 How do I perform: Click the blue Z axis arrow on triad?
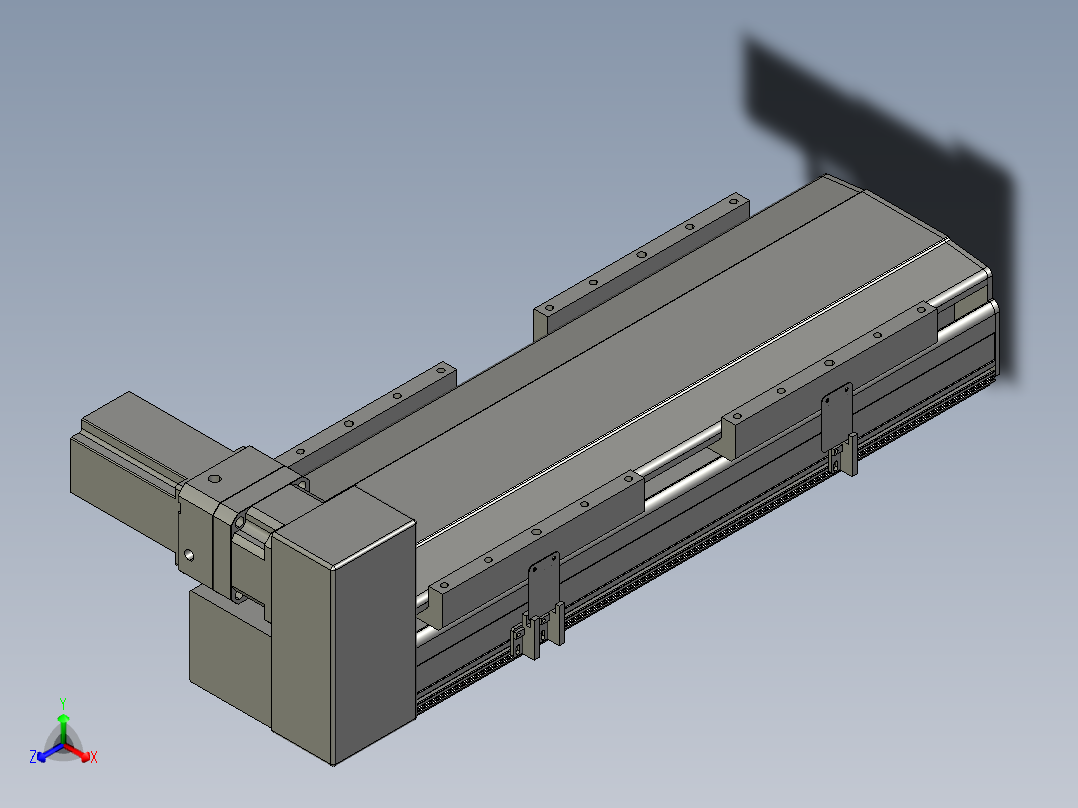pyautogui.click(x=49, y=754)
